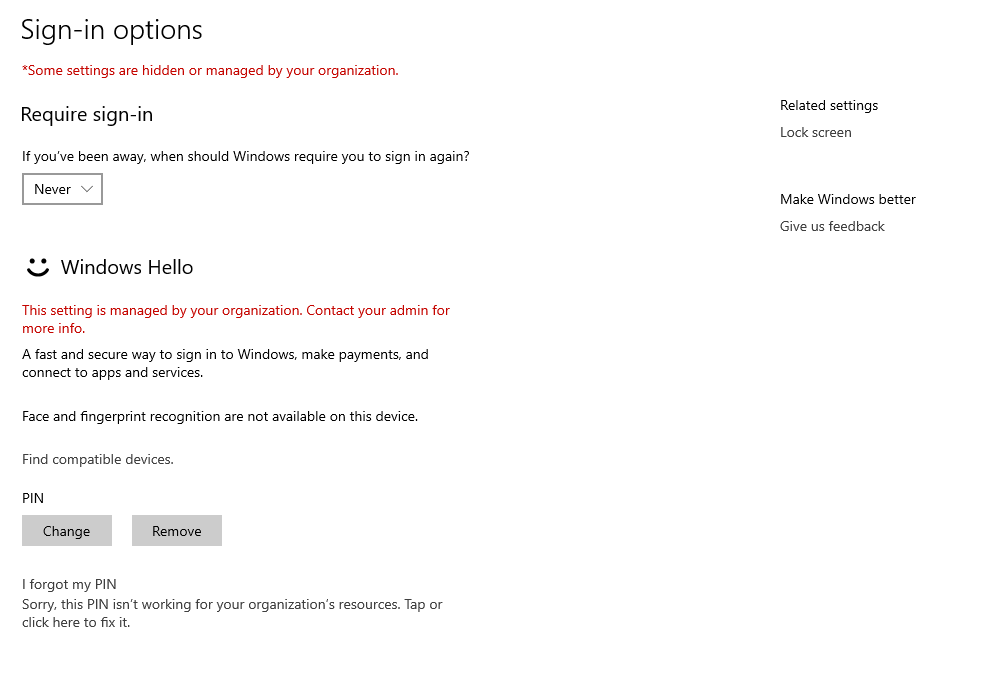Click the Give us feedback link
Viewport: 985px width, 673px height.
tap(832, 226)
